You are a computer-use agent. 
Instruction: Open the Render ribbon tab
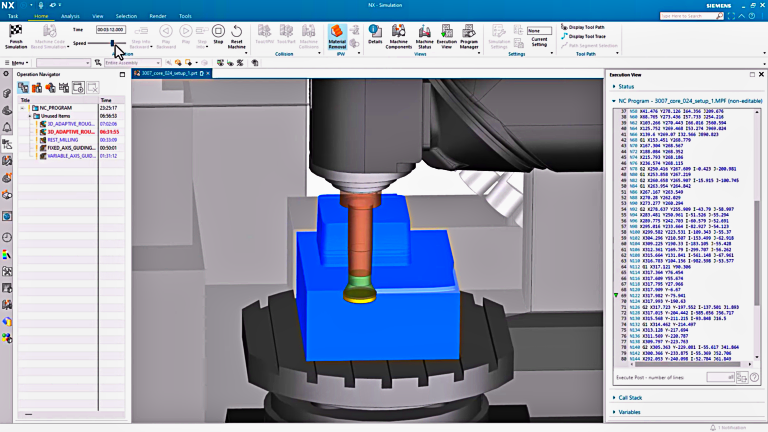click(x=158, y=16)
